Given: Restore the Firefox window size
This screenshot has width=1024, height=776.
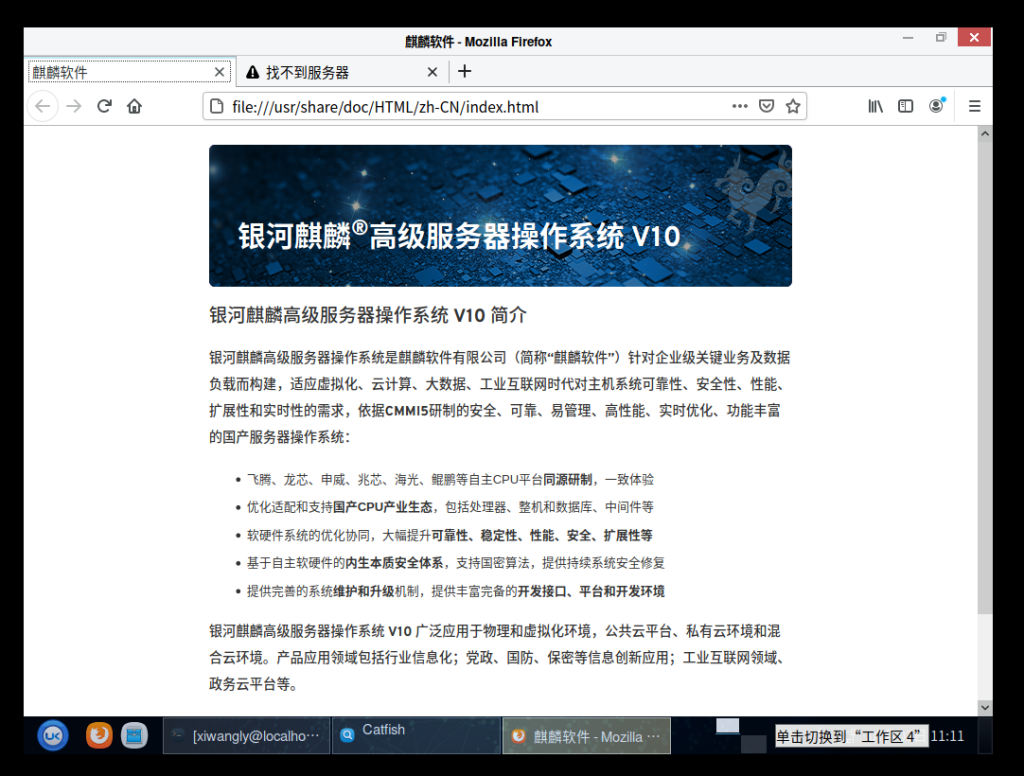Looking at the screenshot, I should (940, 37).
